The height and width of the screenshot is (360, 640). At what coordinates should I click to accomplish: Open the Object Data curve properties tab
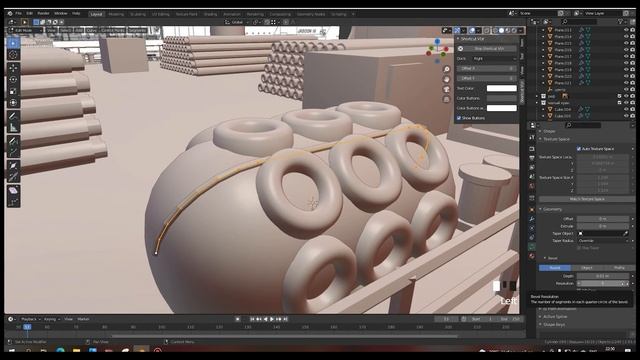532,247
